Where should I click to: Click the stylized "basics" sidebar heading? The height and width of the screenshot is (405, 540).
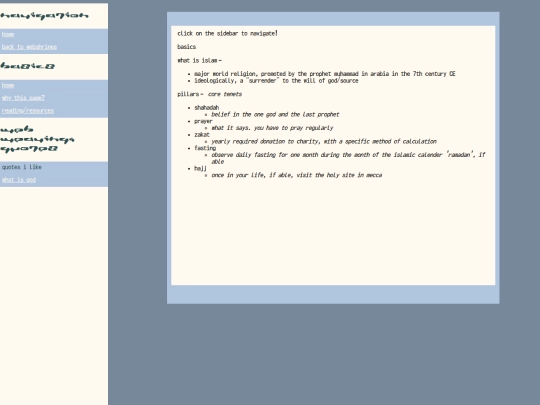click(27, 66)
